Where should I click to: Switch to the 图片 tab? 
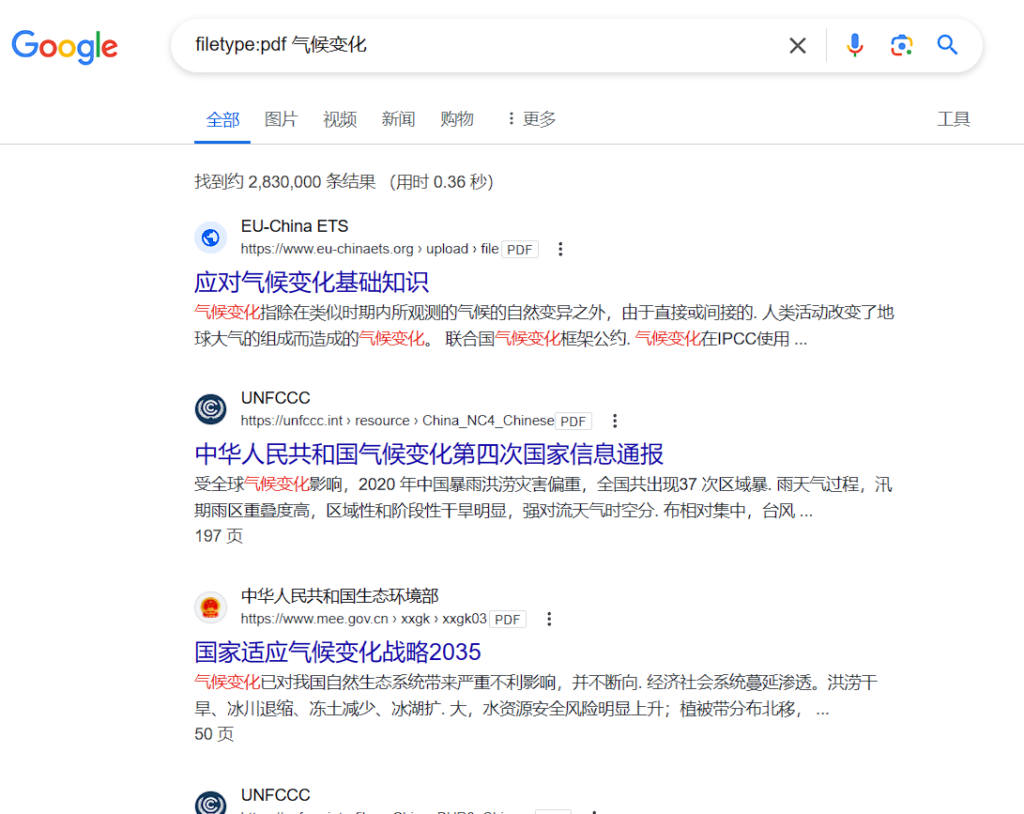pyautogui.click(x=281, y=119)
